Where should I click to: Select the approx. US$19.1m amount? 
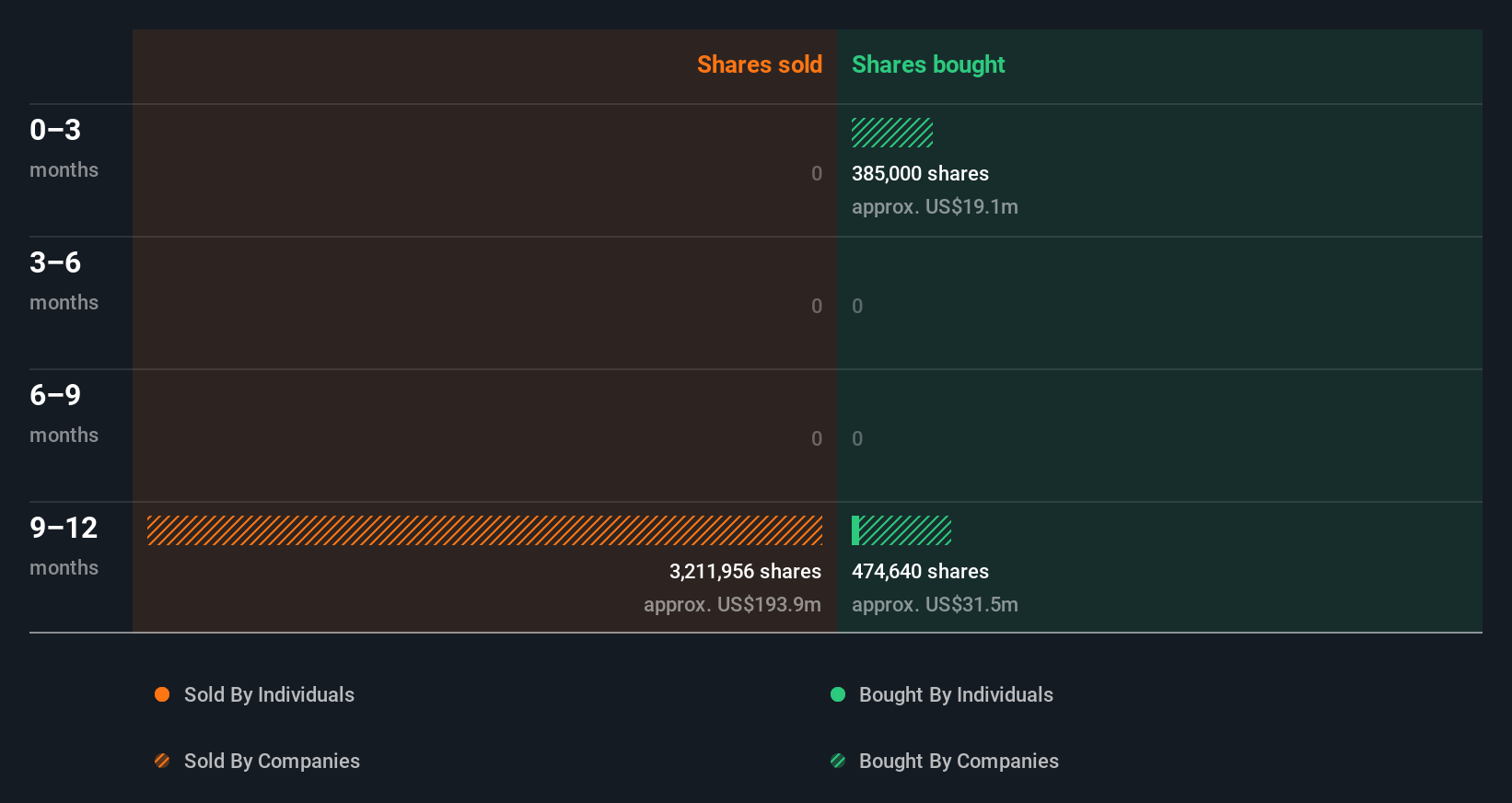(935, 206)
